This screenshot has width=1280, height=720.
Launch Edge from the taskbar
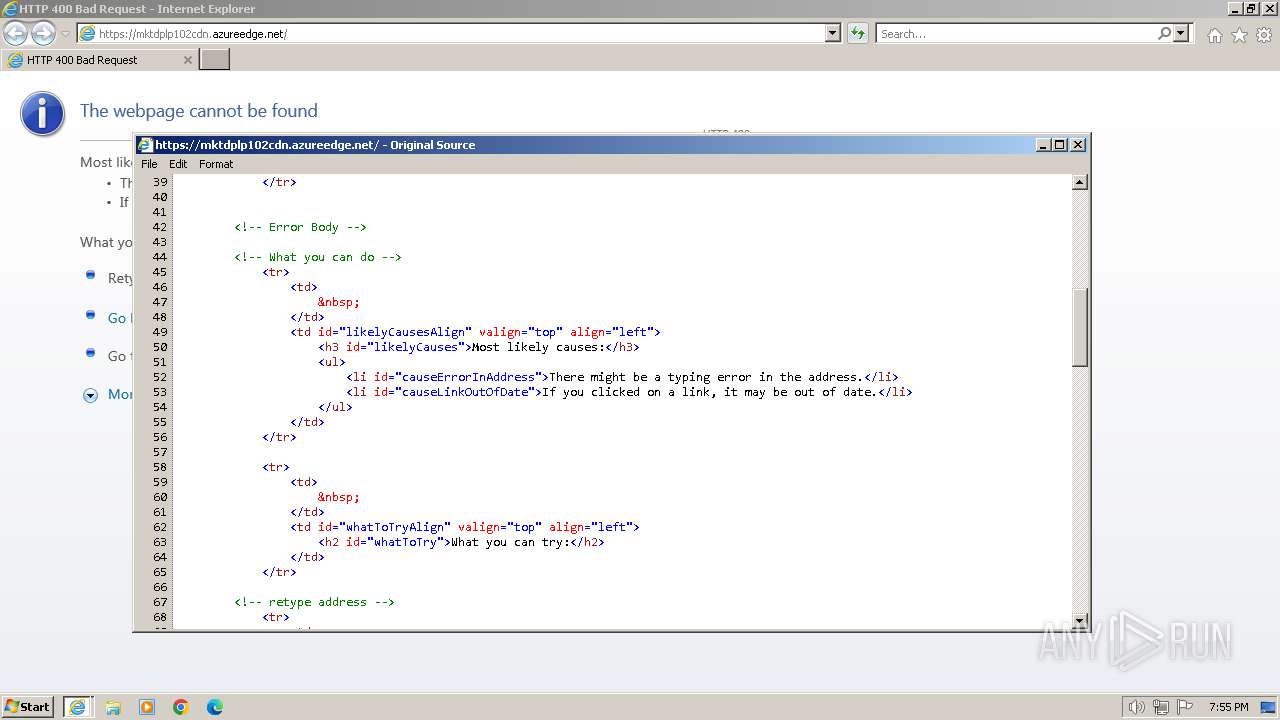coord(215,707)
